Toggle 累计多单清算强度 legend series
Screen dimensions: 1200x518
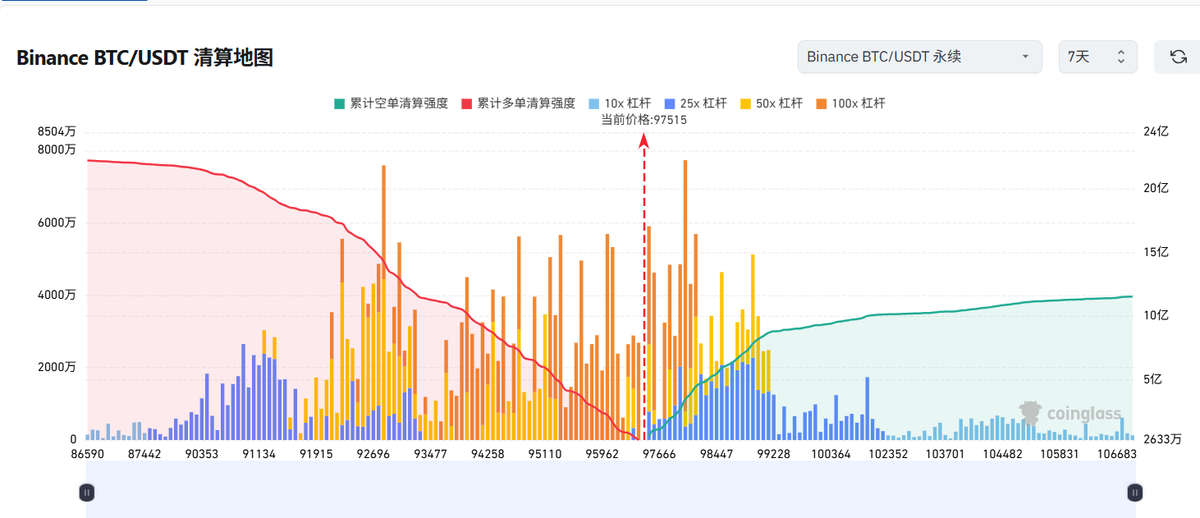coord(518,103)
